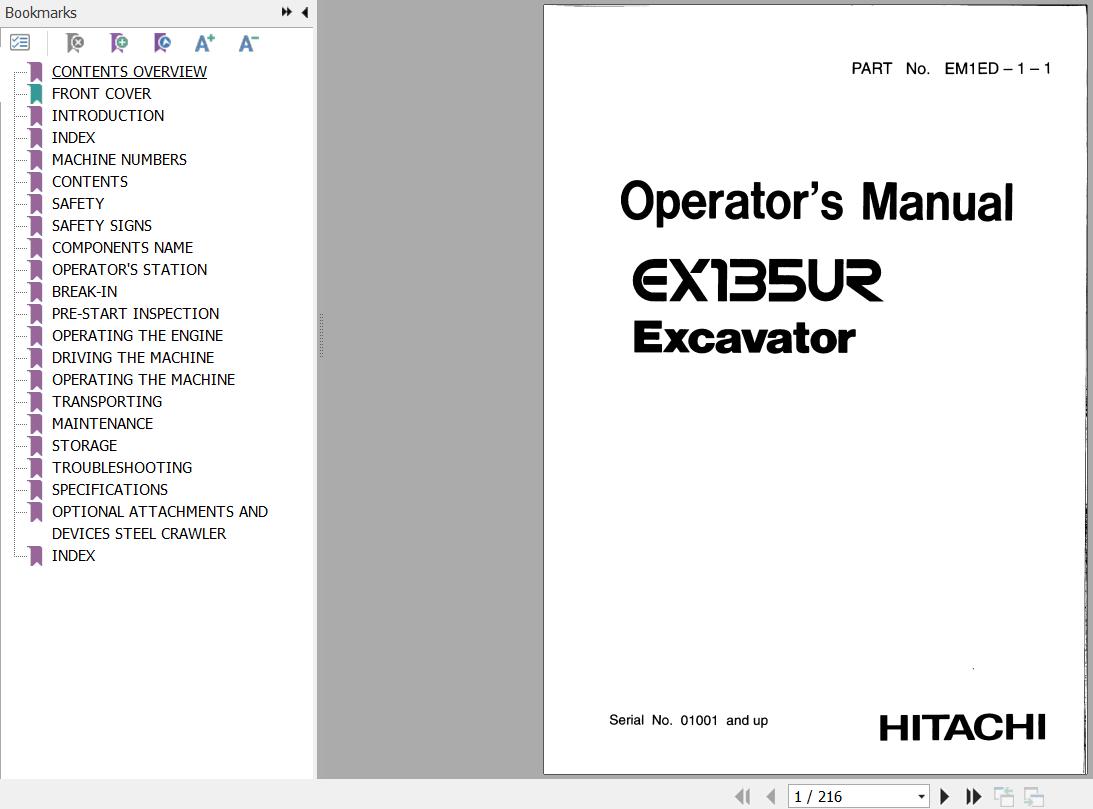Click the EX135UR model name on page

click(x=758, y=280)
